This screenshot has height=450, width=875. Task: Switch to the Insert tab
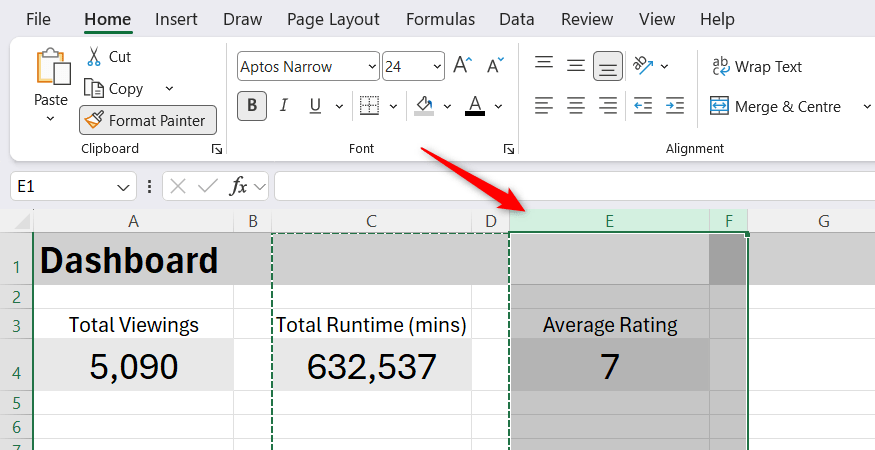[176, 20]
